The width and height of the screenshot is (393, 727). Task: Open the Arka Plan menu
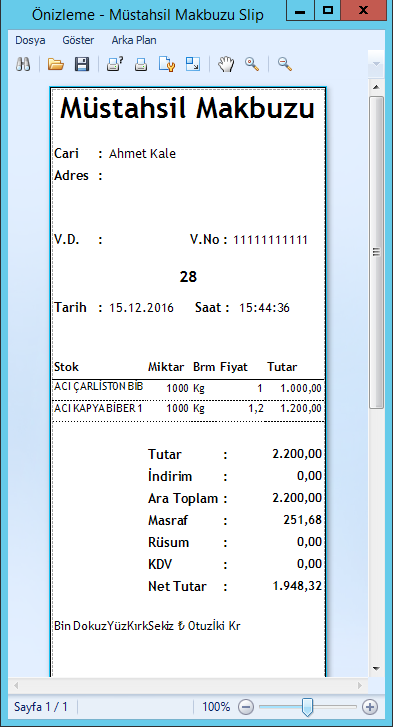pyautogui.click(x=134, y=40)
